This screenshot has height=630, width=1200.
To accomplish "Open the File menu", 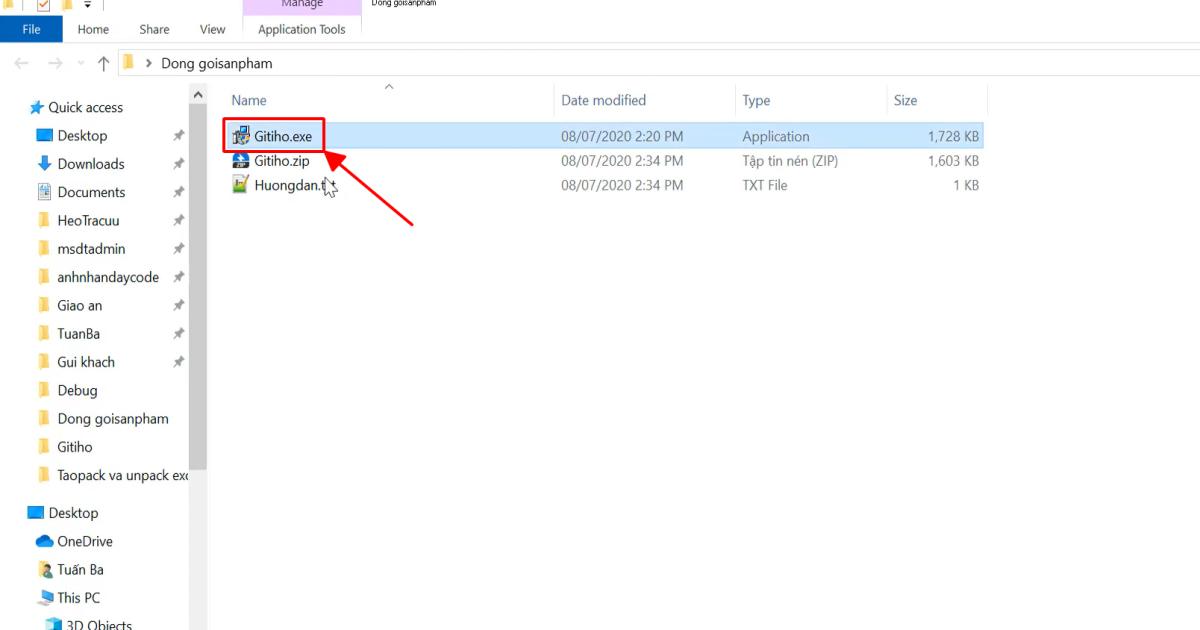I will pyautogui.click(x=31, y=29).
